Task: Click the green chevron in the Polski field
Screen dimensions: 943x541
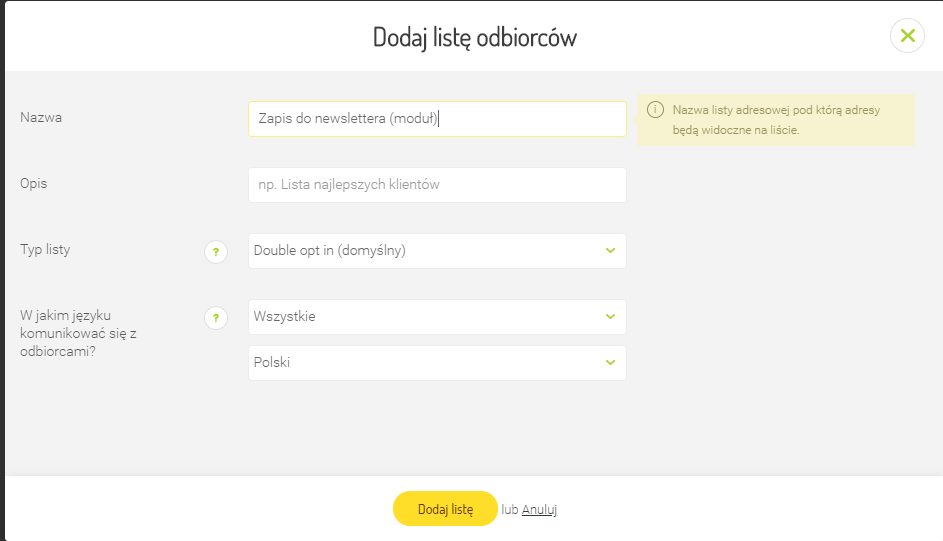Action: [x=610, y=363]
